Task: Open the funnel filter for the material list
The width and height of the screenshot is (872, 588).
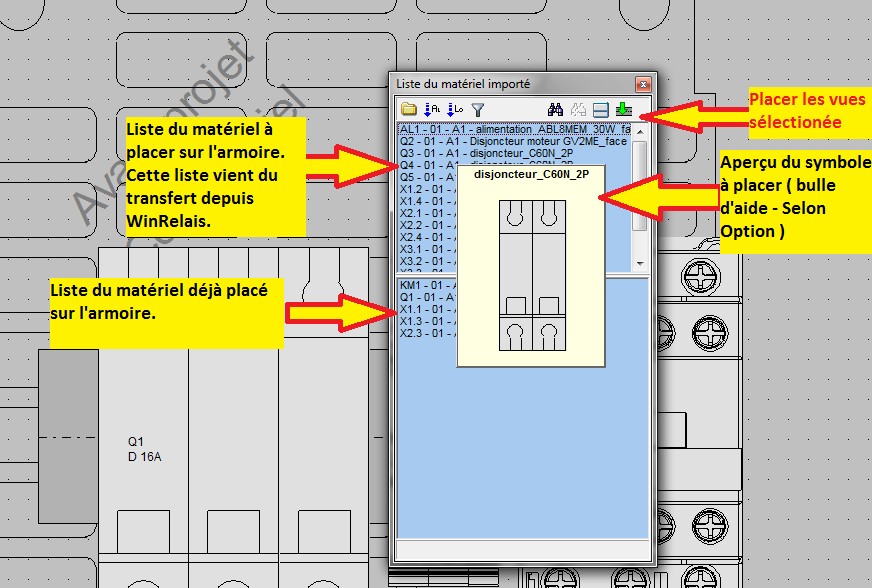Action: point(478,110)
